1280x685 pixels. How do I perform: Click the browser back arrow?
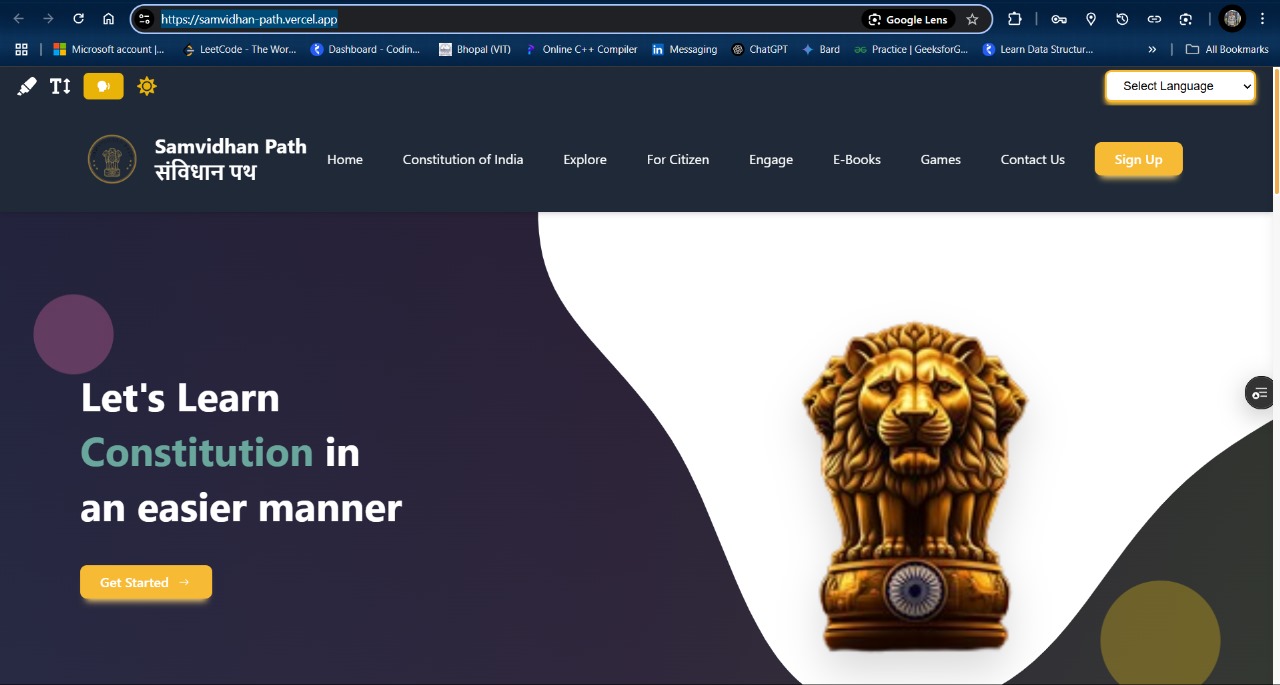point(18,19)
